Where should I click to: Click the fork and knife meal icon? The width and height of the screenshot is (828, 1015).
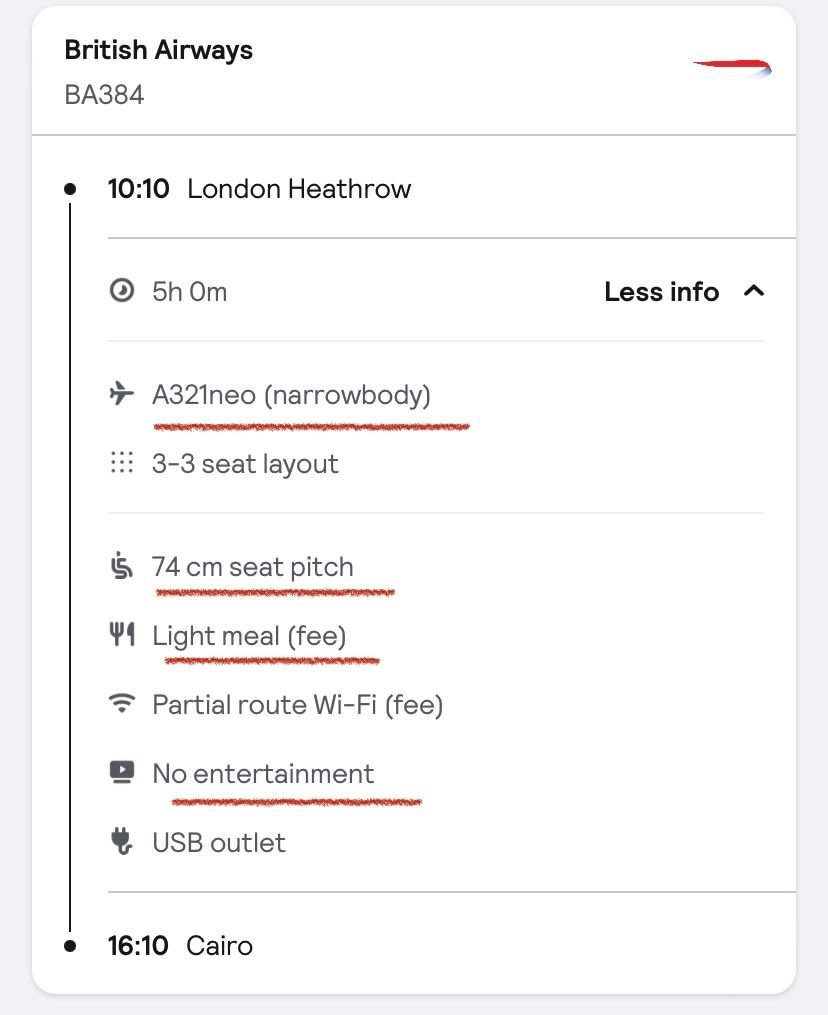(121, 634)
